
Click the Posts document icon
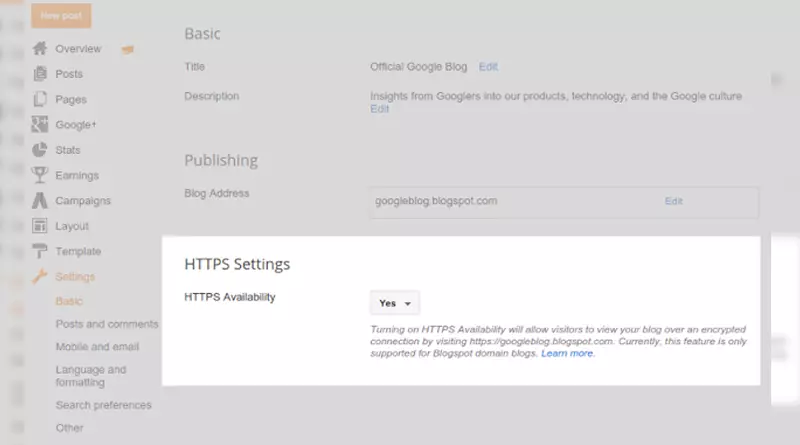pos(40,73)
